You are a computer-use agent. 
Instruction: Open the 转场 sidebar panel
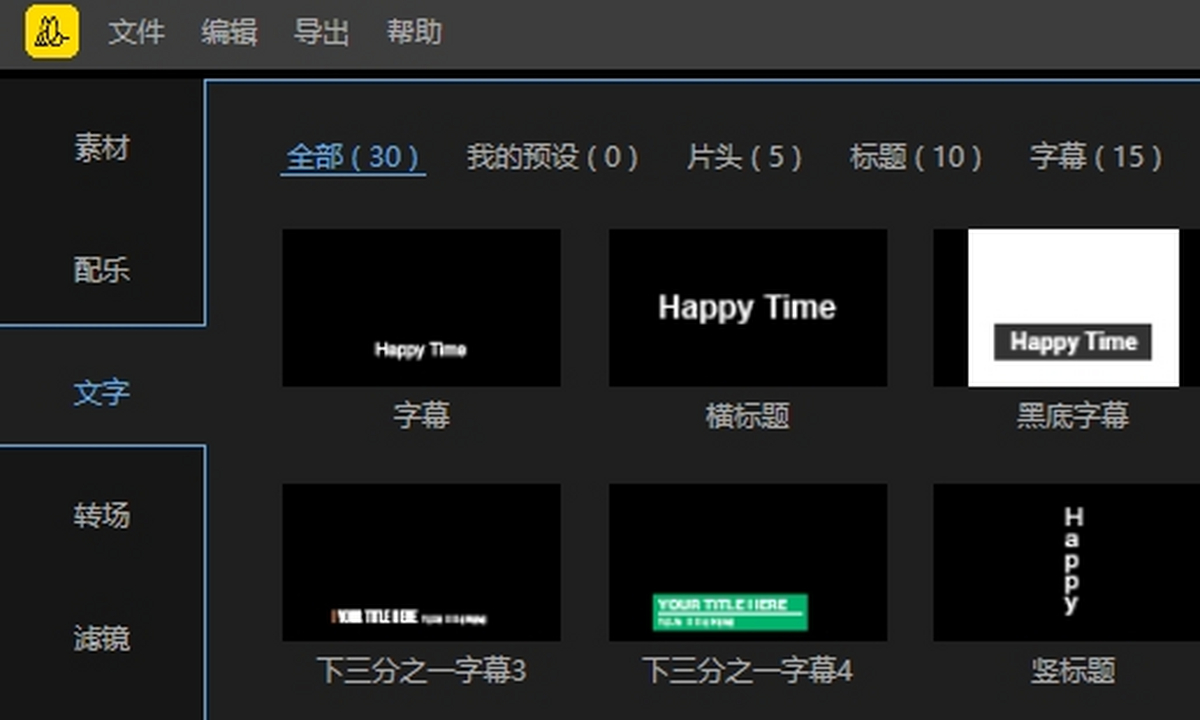(x=102, y=515)
